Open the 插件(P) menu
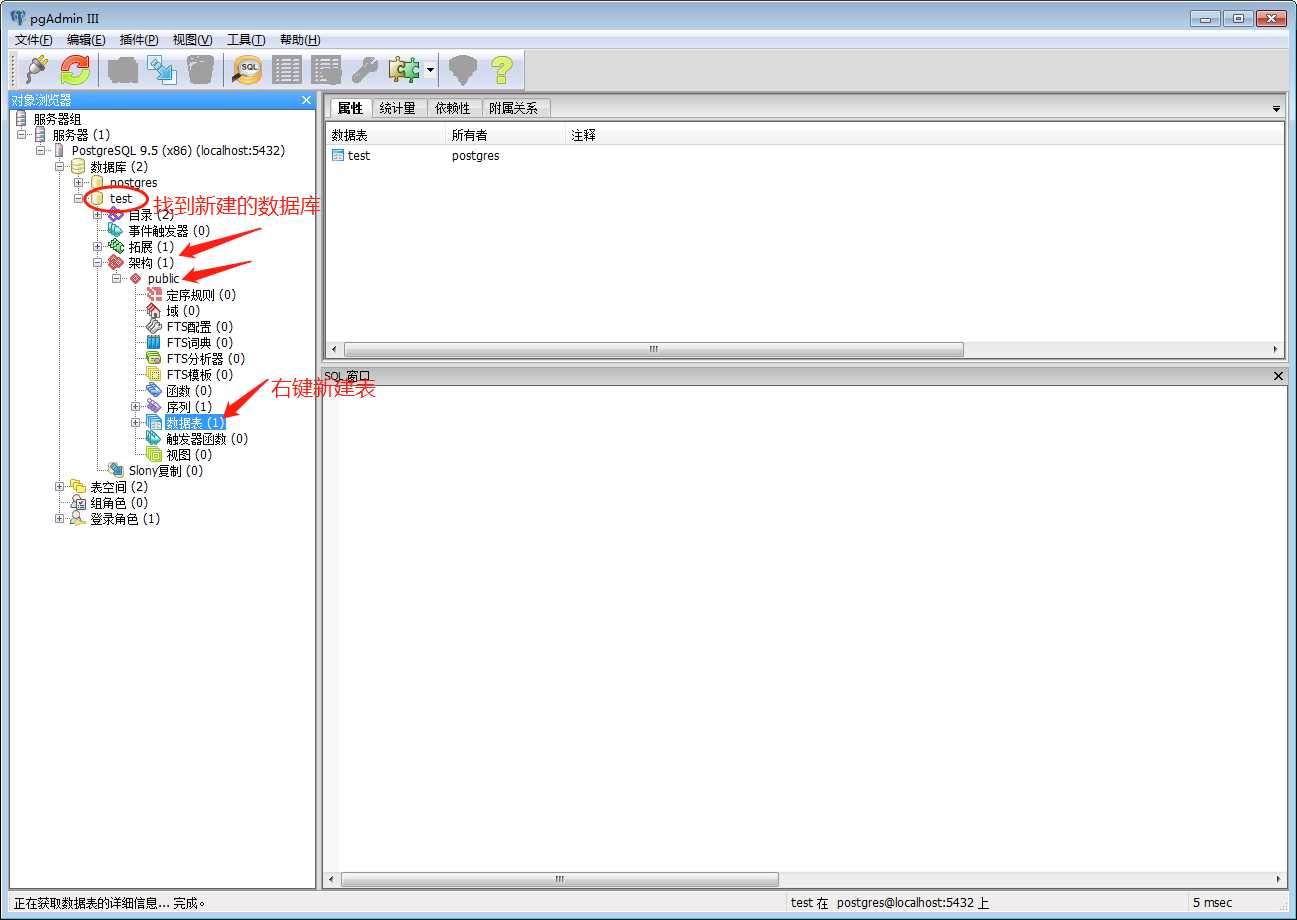This screenshot has height=920, width=1297. click(139, 39)
